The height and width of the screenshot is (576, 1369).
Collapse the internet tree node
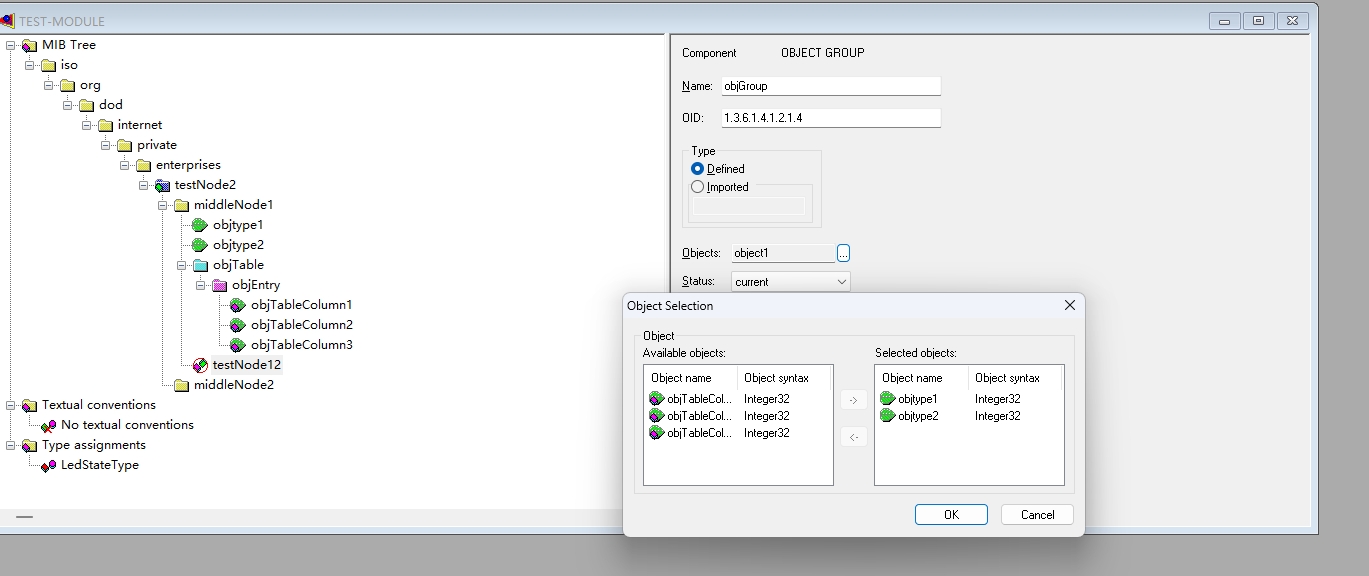tap(87, 125)
